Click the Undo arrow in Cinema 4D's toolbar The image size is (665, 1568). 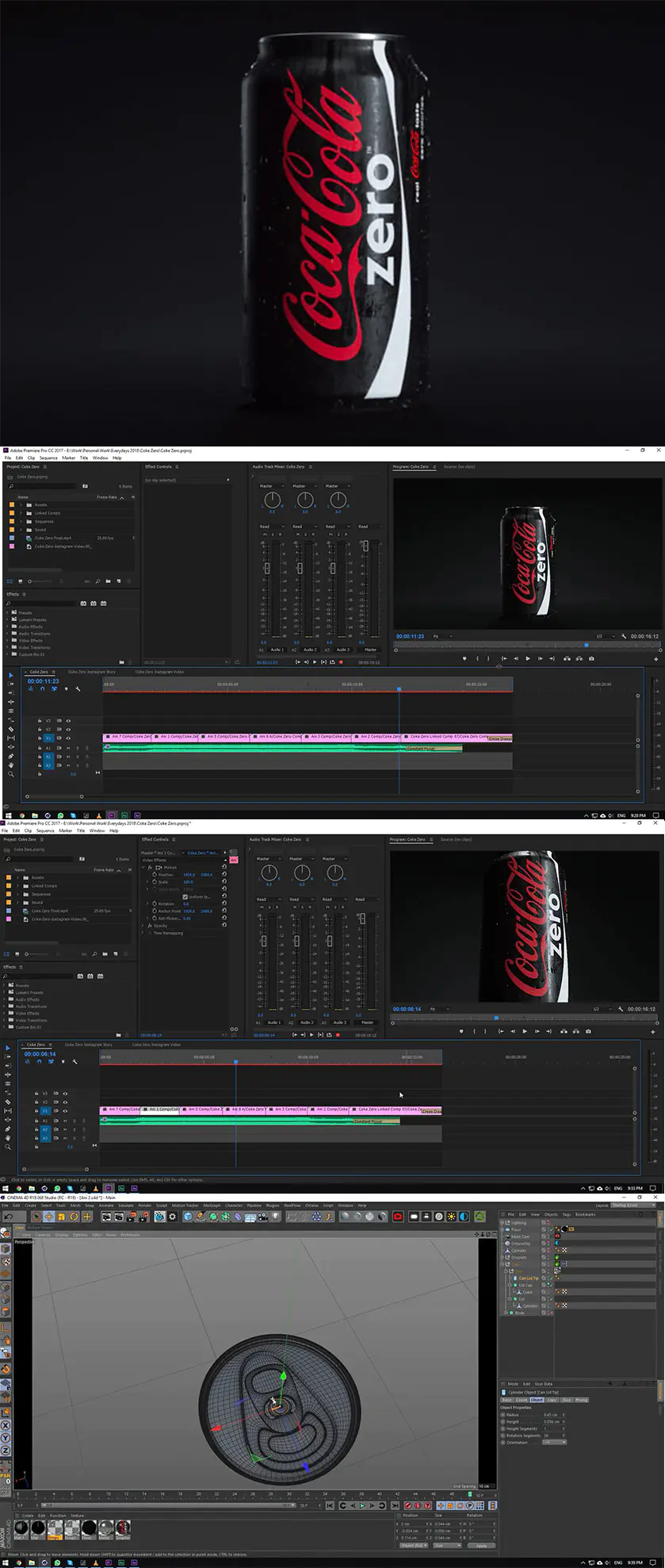(8, 1216)
